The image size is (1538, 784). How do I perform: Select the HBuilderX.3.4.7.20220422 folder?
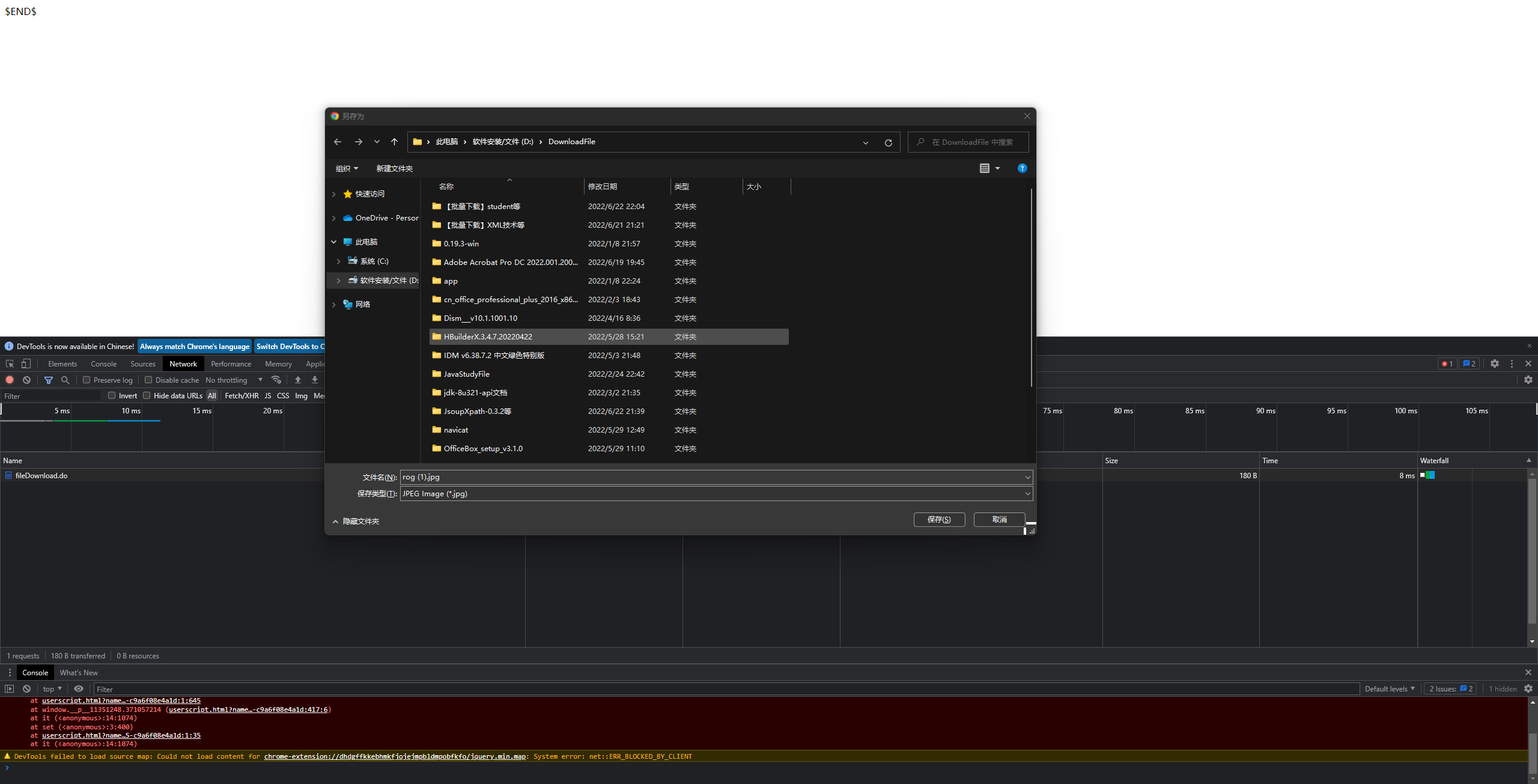609,337
